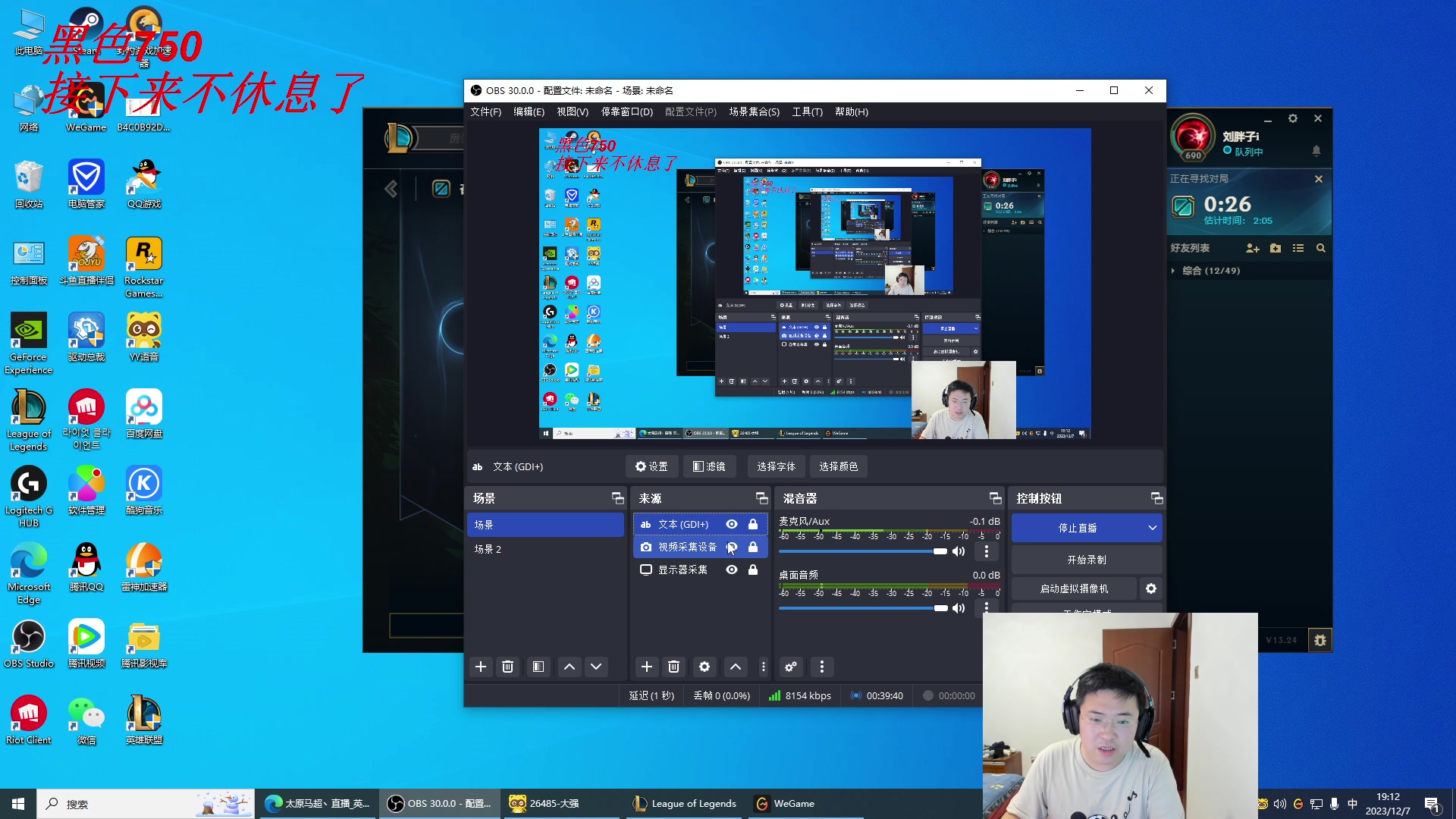Screen dimensions: 1456x819
Task: Click the 选择字体 button
Action: pos(776,466)
